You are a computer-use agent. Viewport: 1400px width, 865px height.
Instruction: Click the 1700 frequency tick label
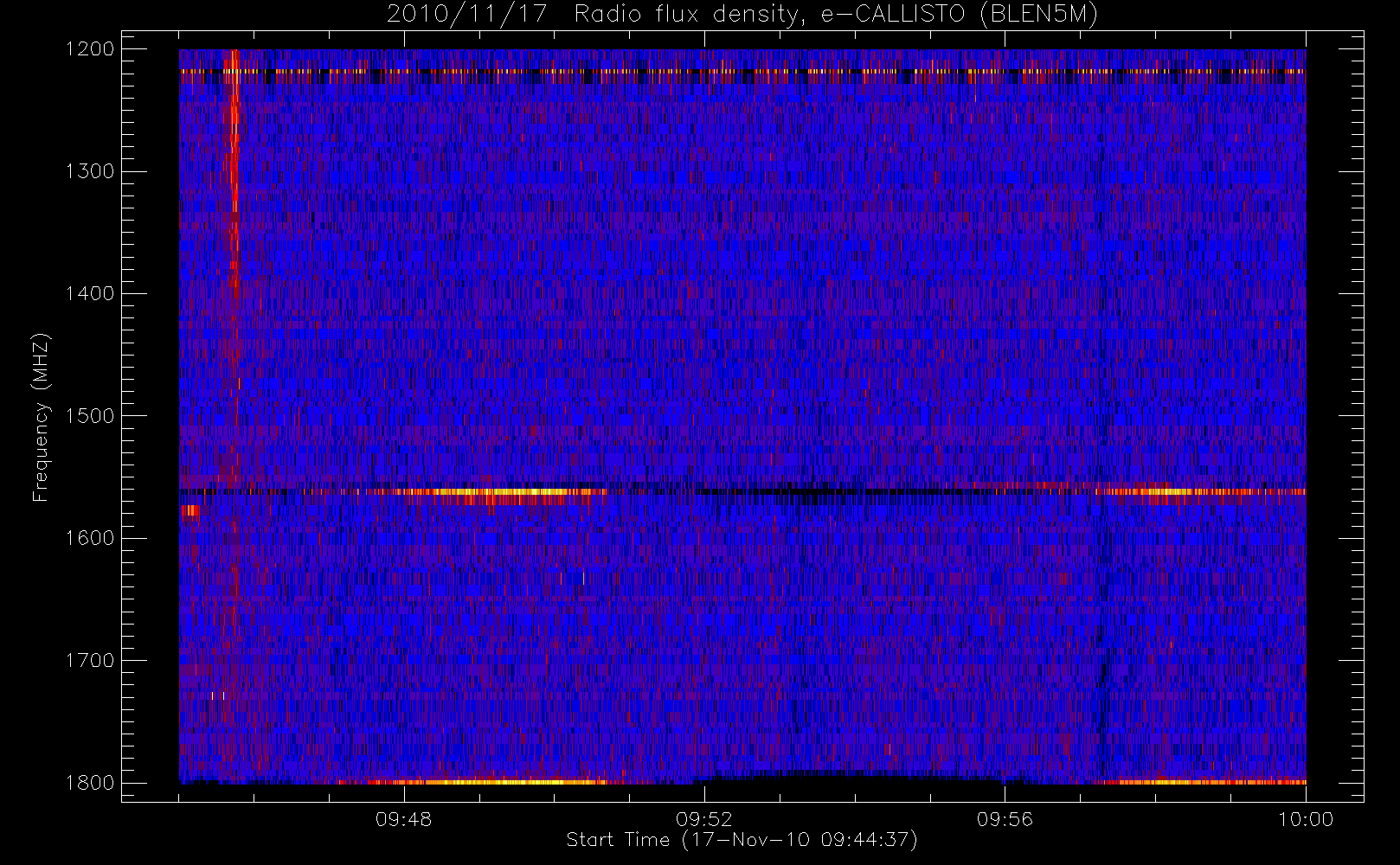coord(91,660)
